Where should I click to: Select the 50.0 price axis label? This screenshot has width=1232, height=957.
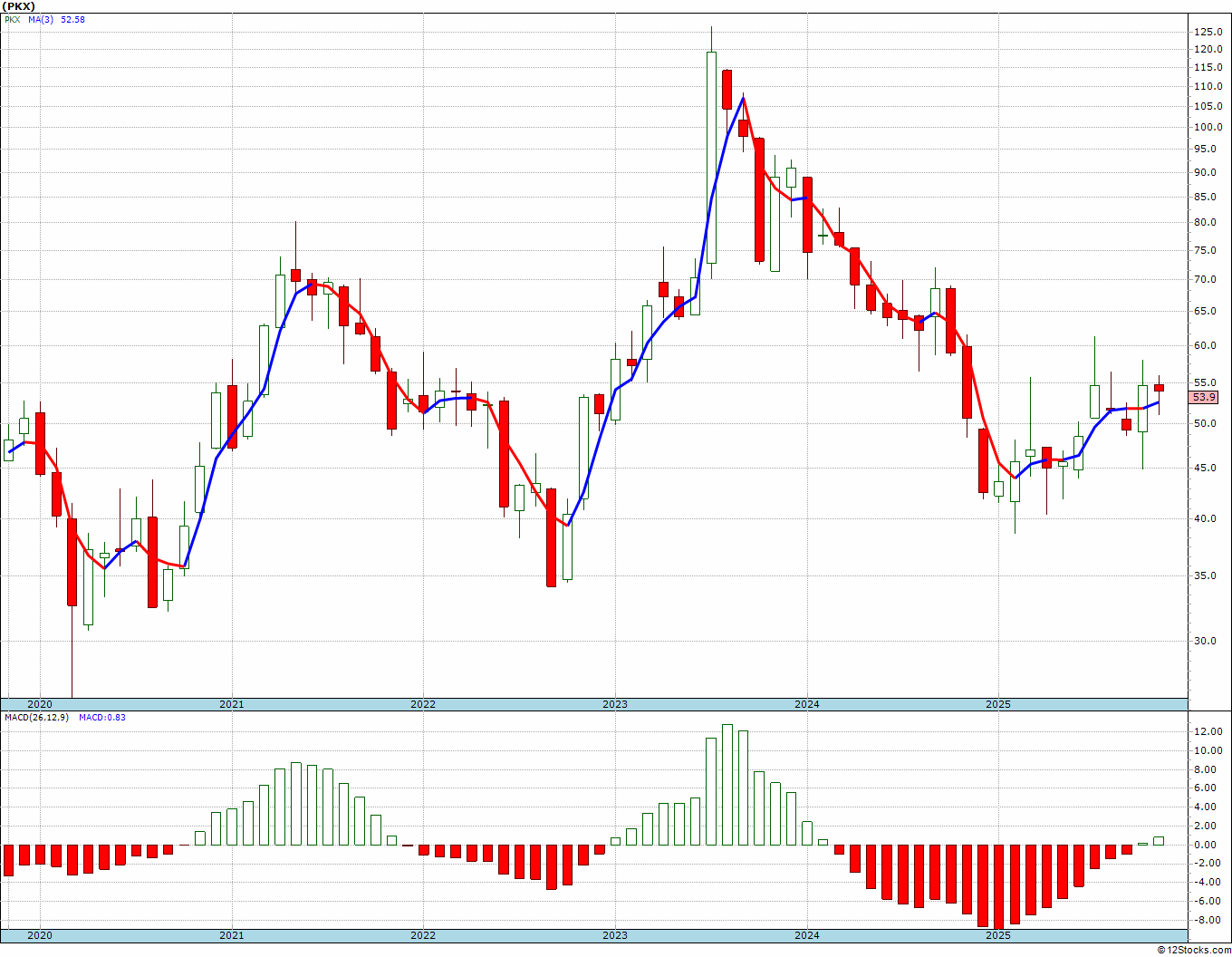[1205, 423]
